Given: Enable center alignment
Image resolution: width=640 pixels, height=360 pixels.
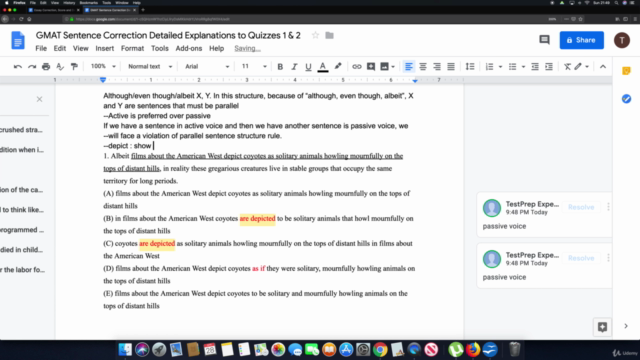Looking at the screenshot, I should tap(423, 67).
